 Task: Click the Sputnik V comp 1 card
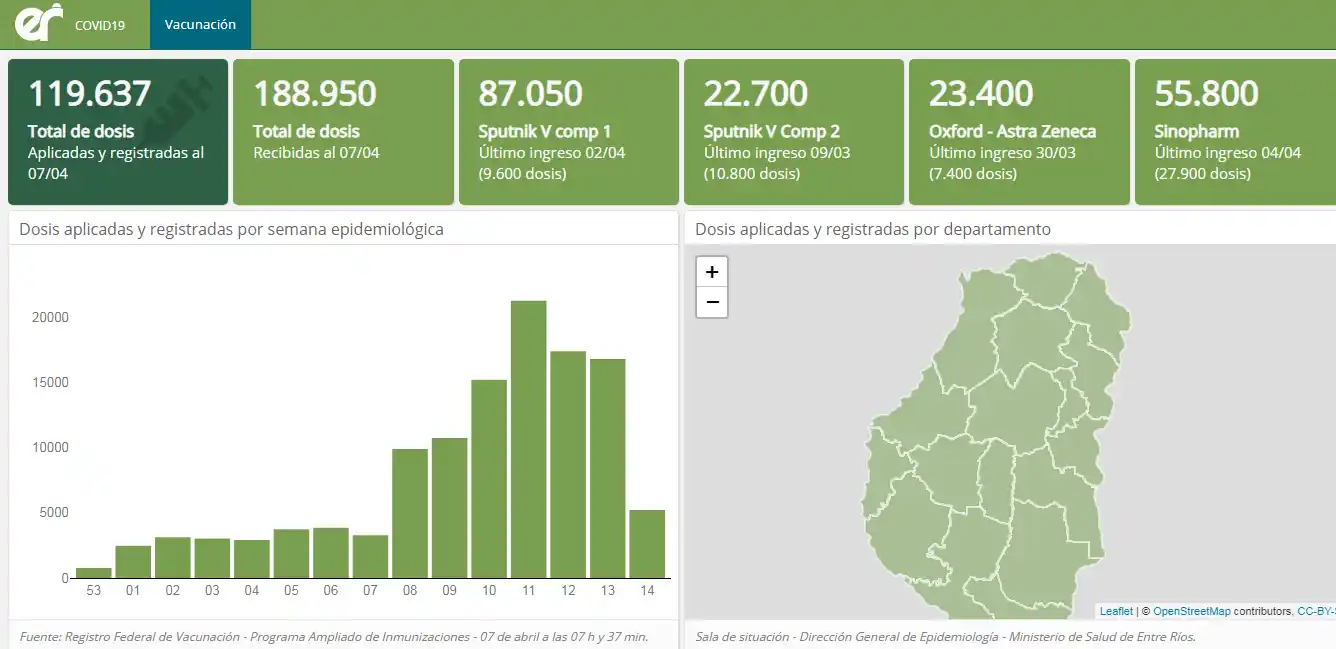click(x=568, y=132)
